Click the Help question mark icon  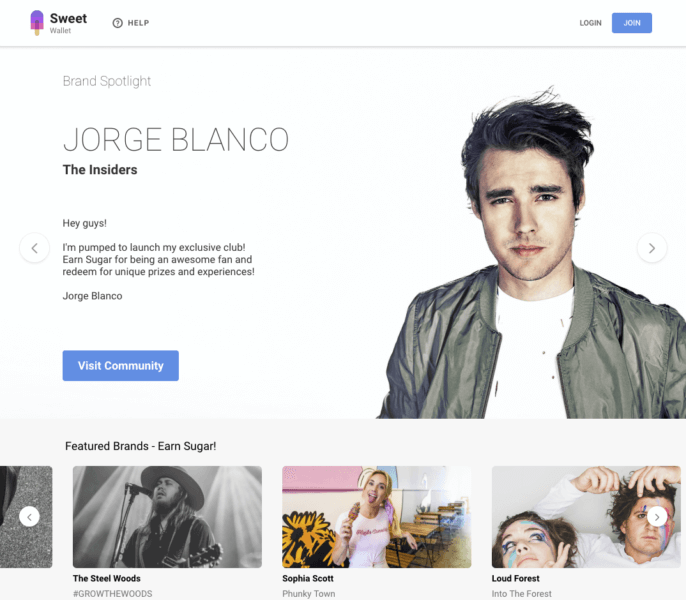117,23
